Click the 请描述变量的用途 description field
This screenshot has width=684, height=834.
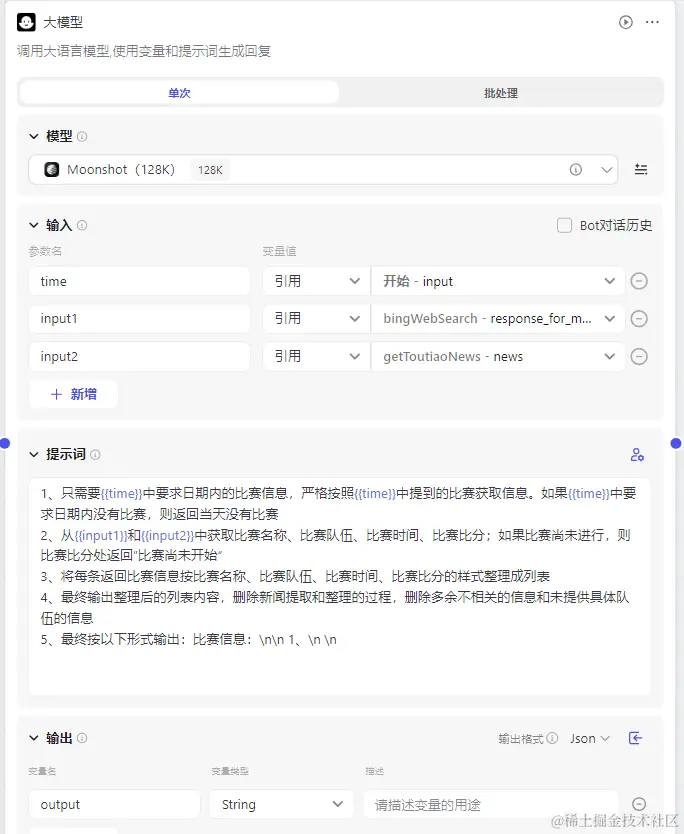[x=491, y=804]
